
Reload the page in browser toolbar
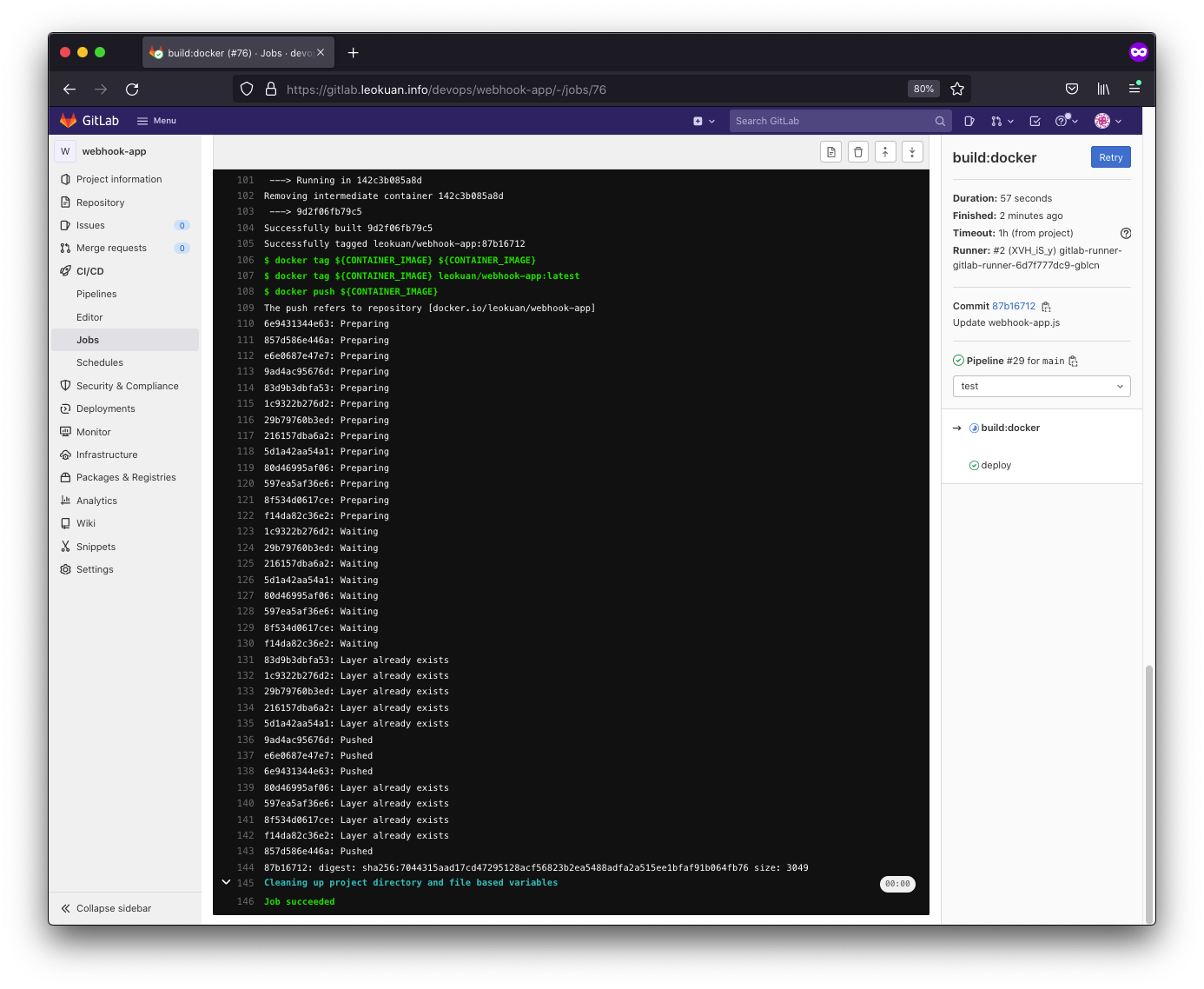point(132,90)
